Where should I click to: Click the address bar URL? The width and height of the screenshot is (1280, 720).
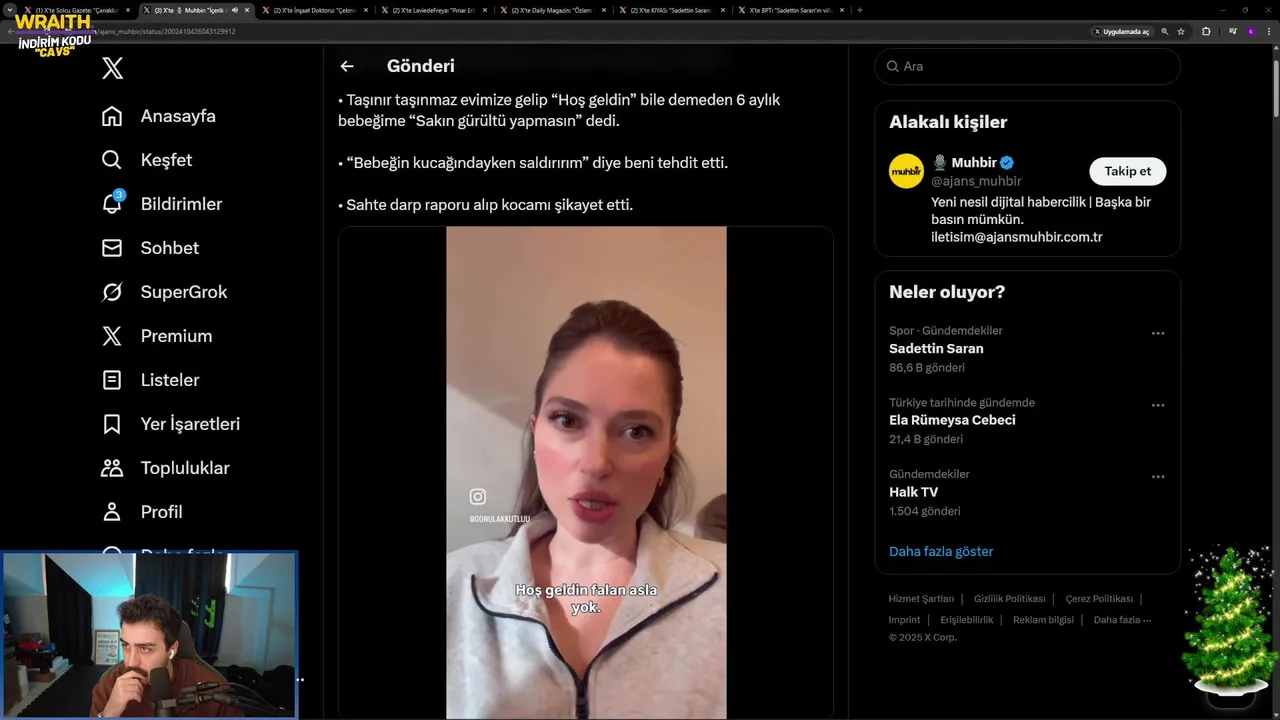tap(166, 31)
